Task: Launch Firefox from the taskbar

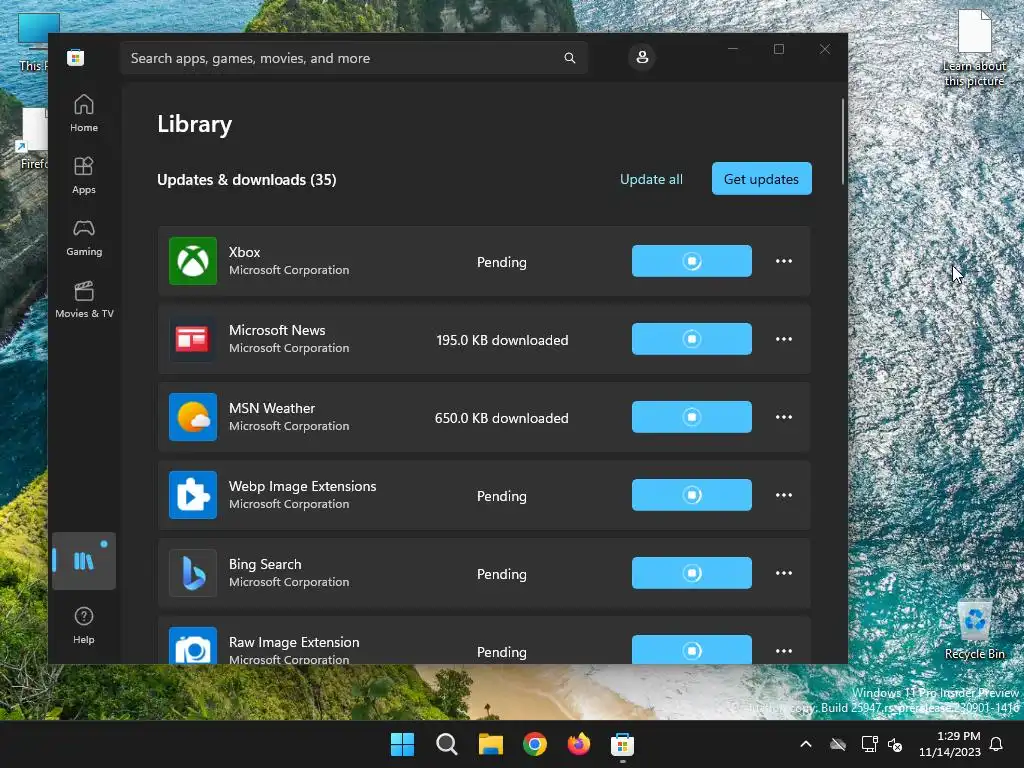Action: click(x=579, y=744)
